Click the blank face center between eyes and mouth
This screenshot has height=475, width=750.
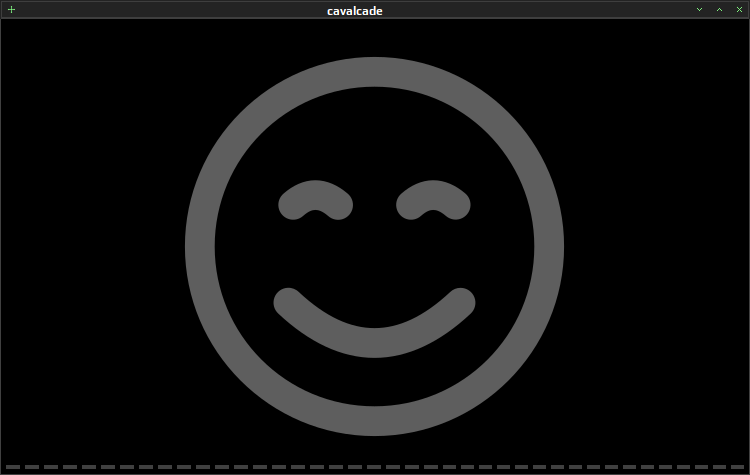click(x=375, y=254)
